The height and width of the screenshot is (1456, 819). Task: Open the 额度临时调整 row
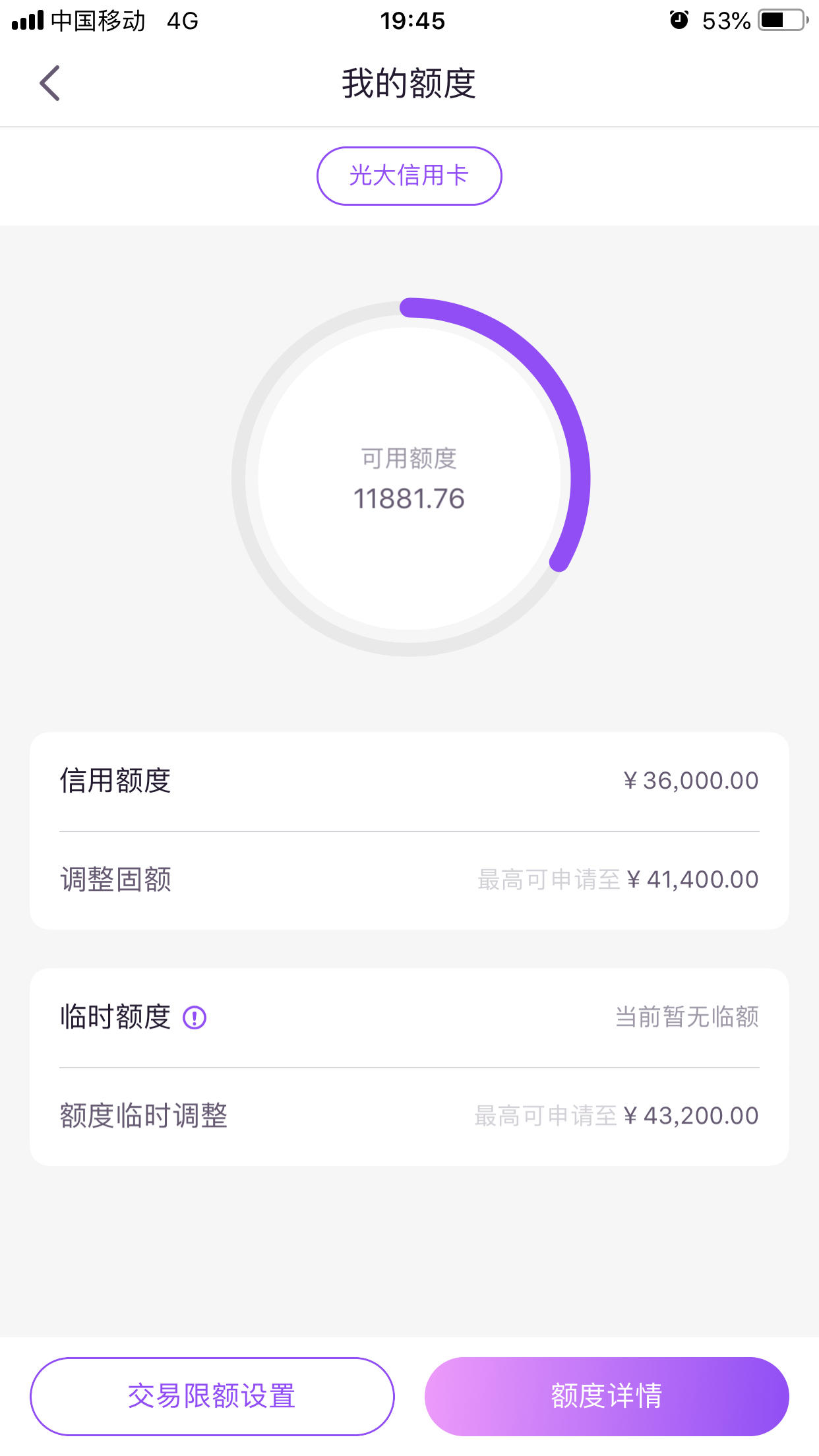click(409, 1116)
